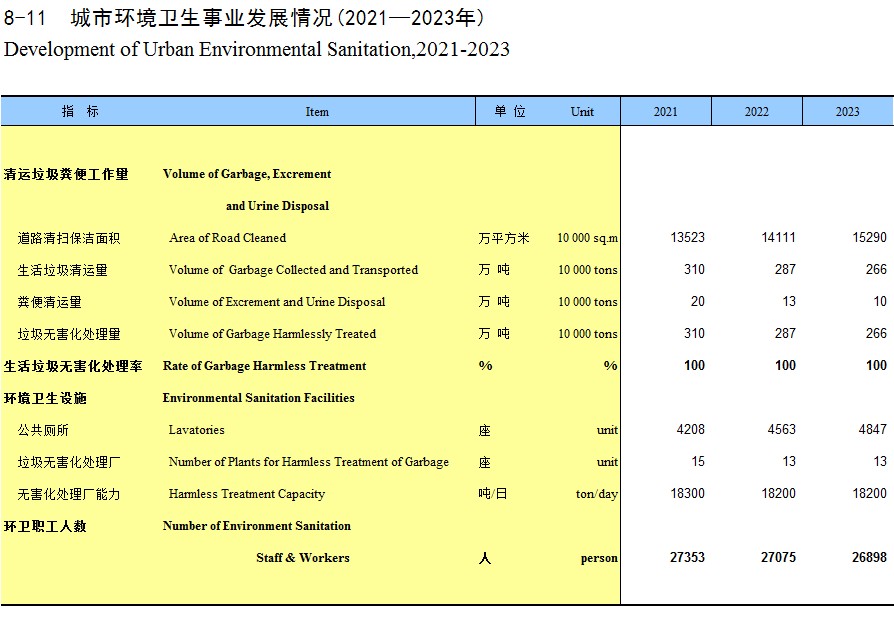Click the Chinese label '垃圾无害化处理量'
Viewport: 894px width, 638px height.
click(68, 334)
